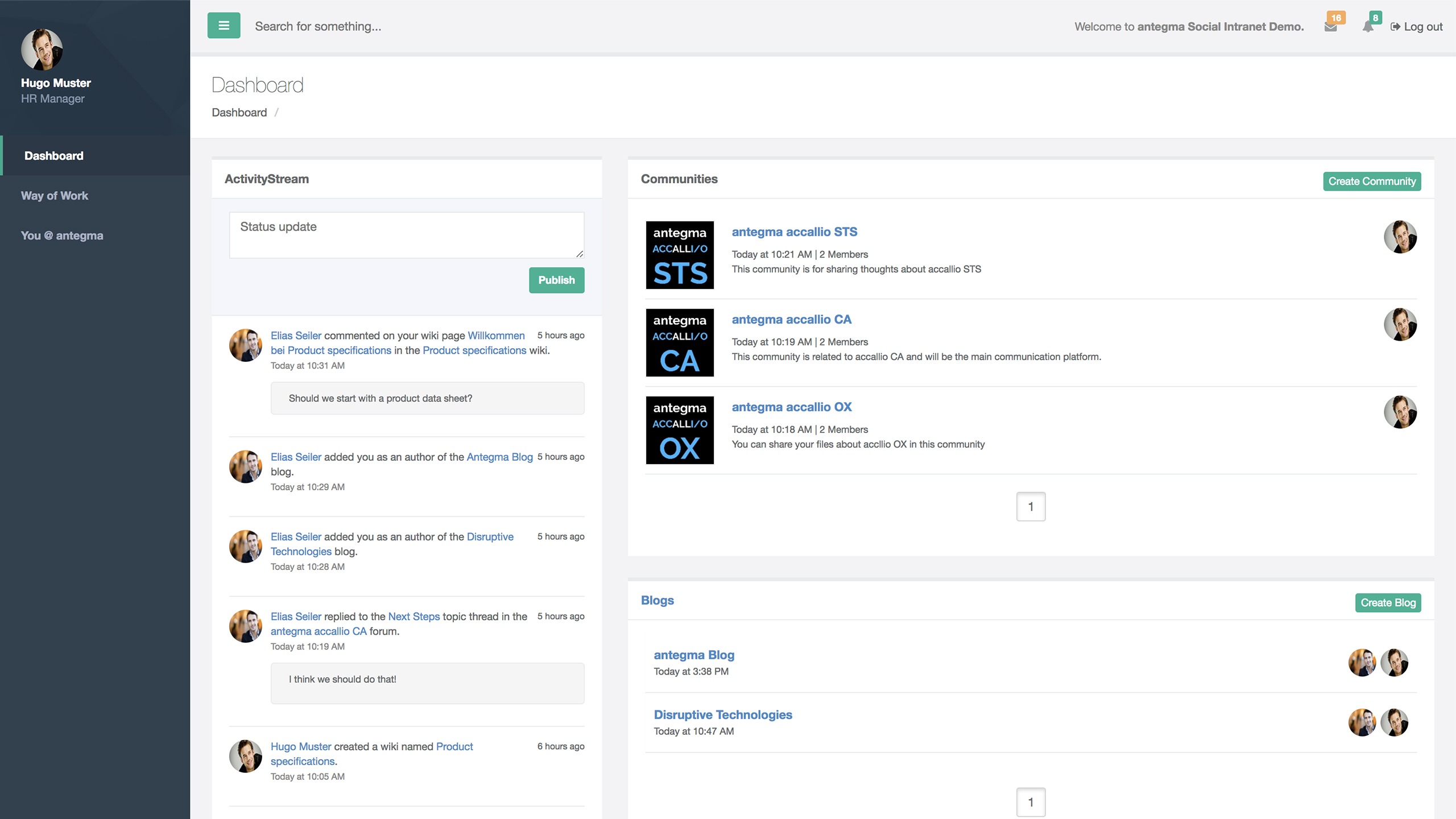
Task: Open antegma accallio CA forum link in activity
Action: (318, 631)
